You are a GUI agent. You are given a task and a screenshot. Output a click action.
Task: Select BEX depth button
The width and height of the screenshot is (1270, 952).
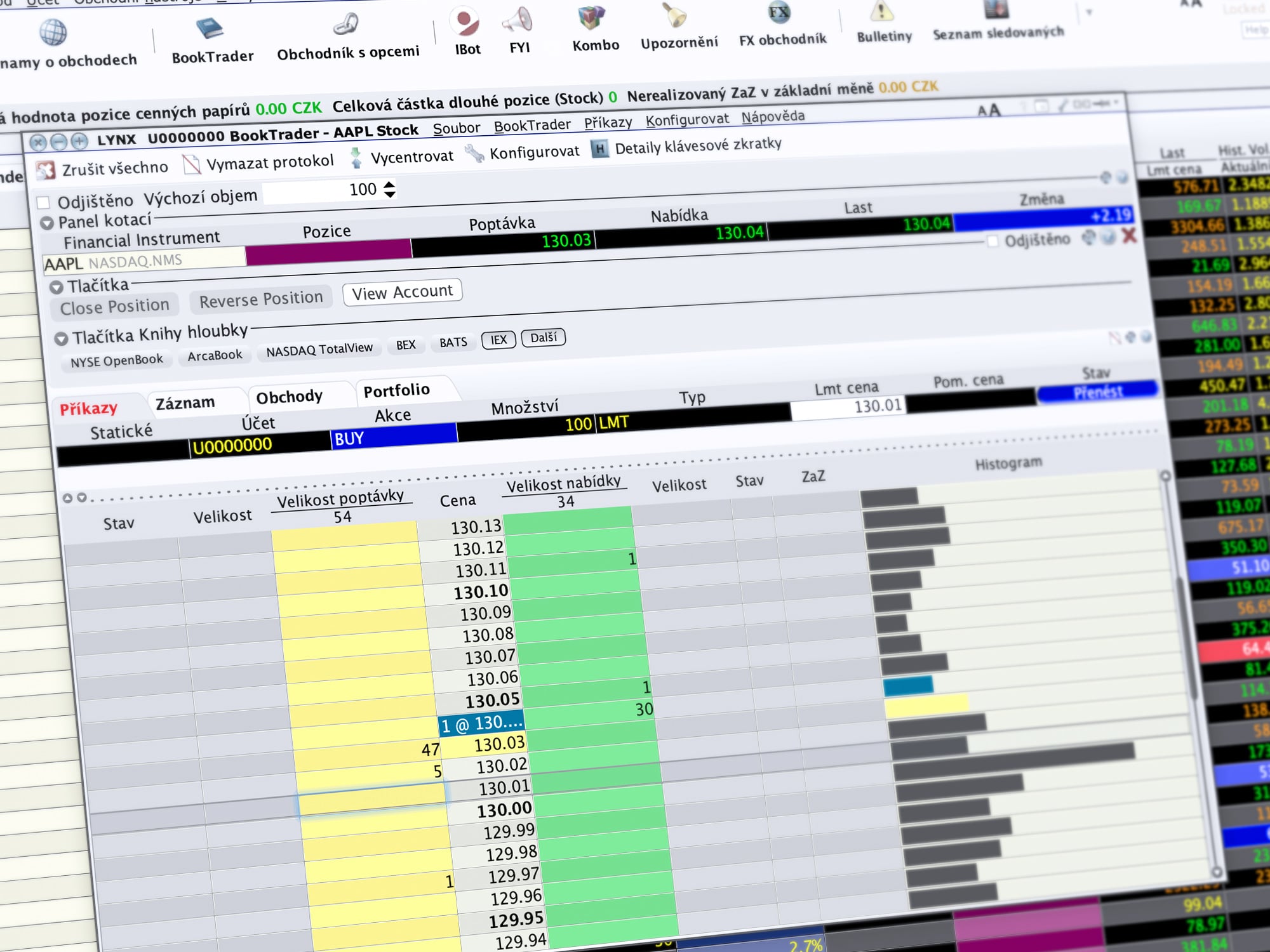(406, 345)
